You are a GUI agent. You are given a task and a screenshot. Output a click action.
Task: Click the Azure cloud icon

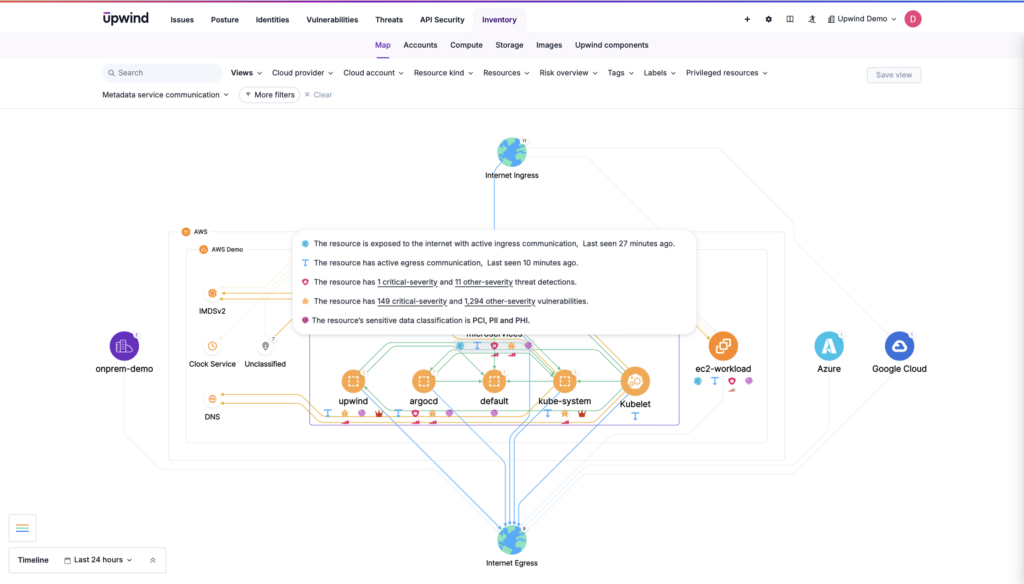click(828, 345)
